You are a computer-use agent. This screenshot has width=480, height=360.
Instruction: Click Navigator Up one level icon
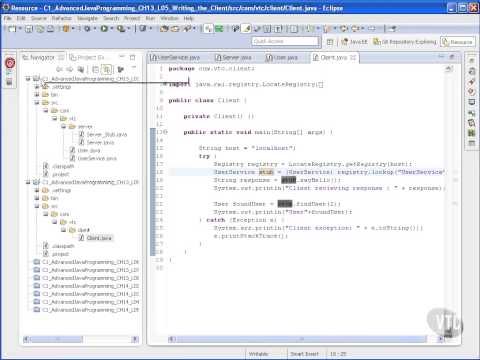pos(81,69)
